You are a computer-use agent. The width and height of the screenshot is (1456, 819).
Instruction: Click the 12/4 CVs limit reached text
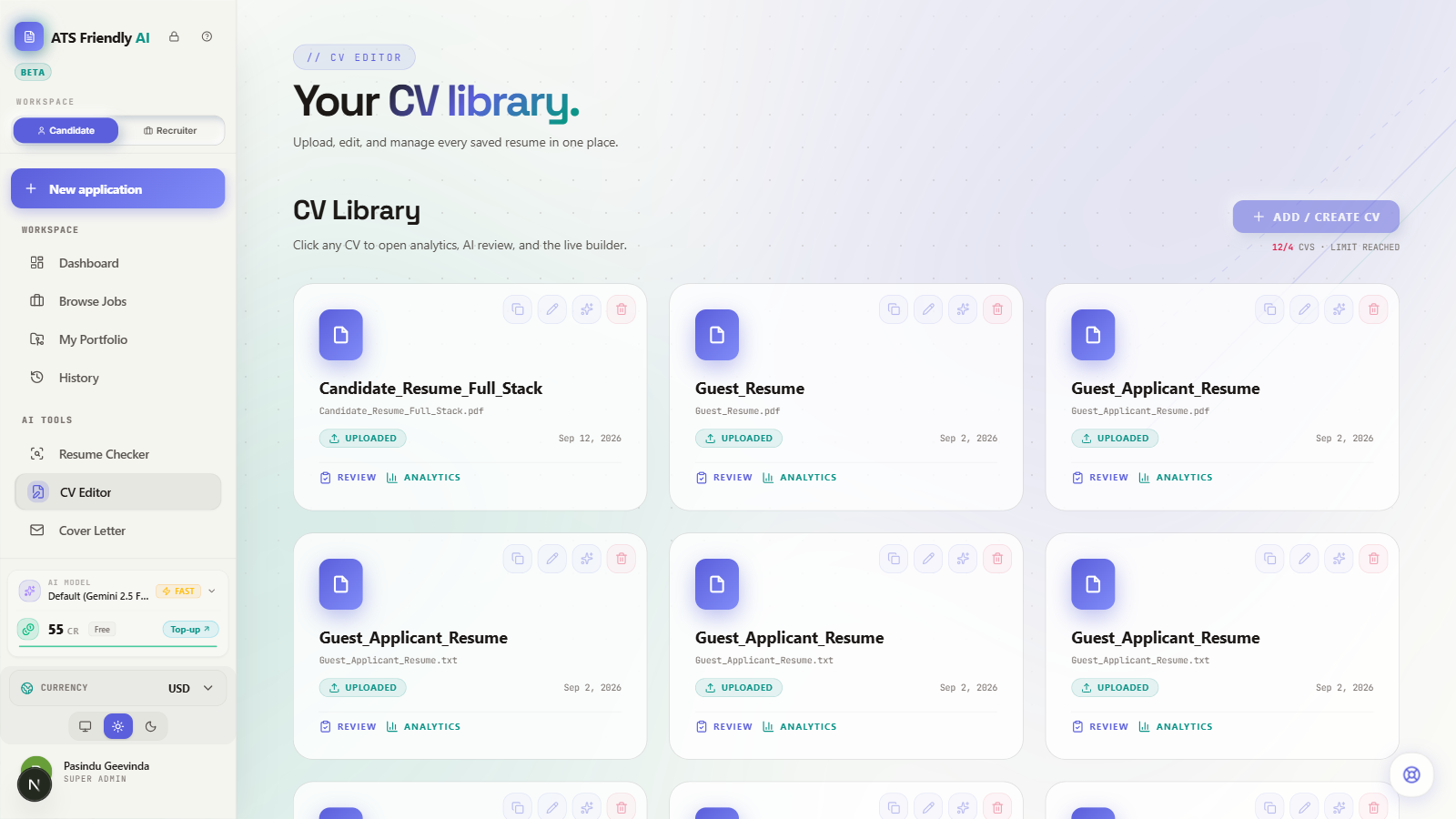coord(1336,248)
